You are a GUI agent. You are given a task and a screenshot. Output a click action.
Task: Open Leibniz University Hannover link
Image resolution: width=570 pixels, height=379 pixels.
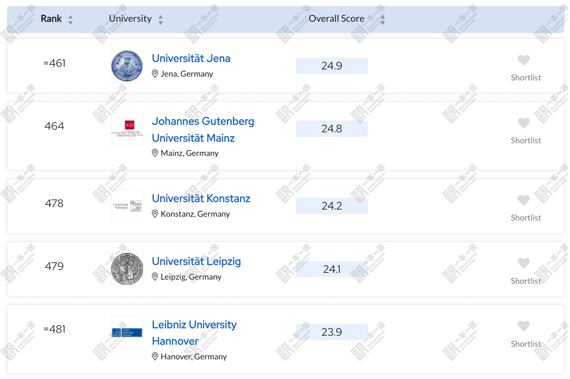(194, 332)
